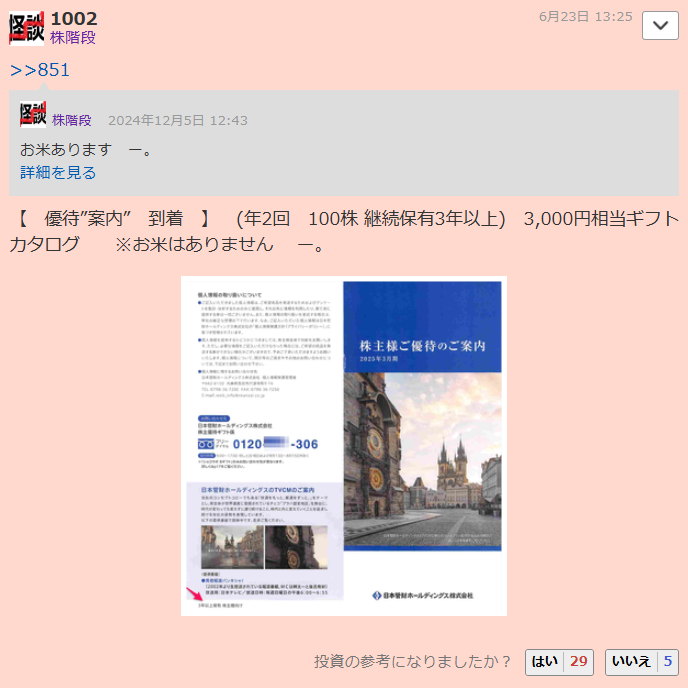Screen dimensions: 688x688
Task: Click the poster's 怪談 avatar icon
Action: pyautogui.click(x=27, y=28)
